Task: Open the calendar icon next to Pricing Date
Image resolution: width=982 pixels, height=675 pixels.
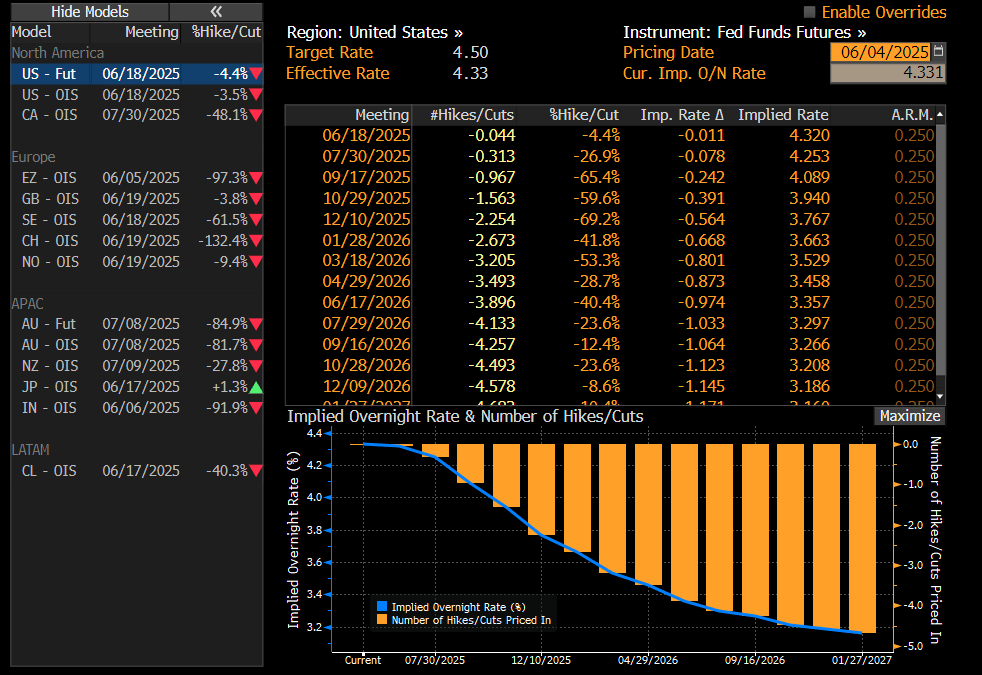Action: 938,52
